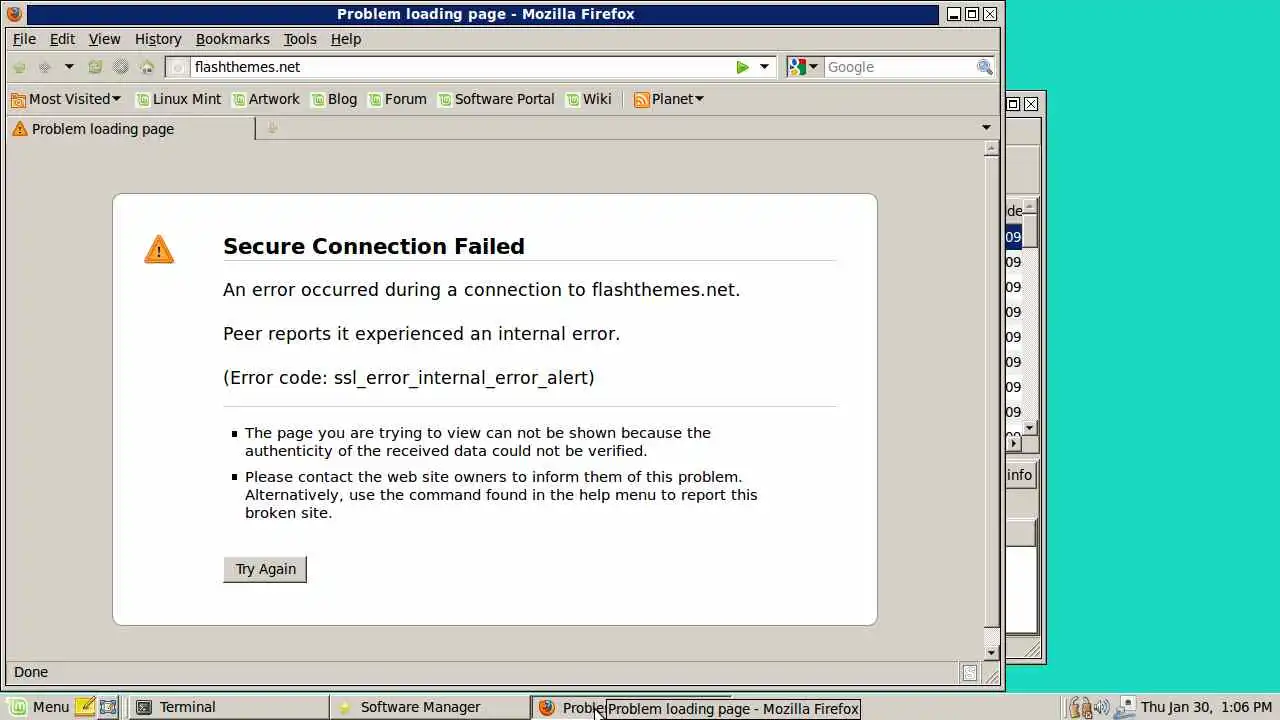
Task: Click the show desktop icon in panel
Action: pyautogui.click(x=108, y=707)
